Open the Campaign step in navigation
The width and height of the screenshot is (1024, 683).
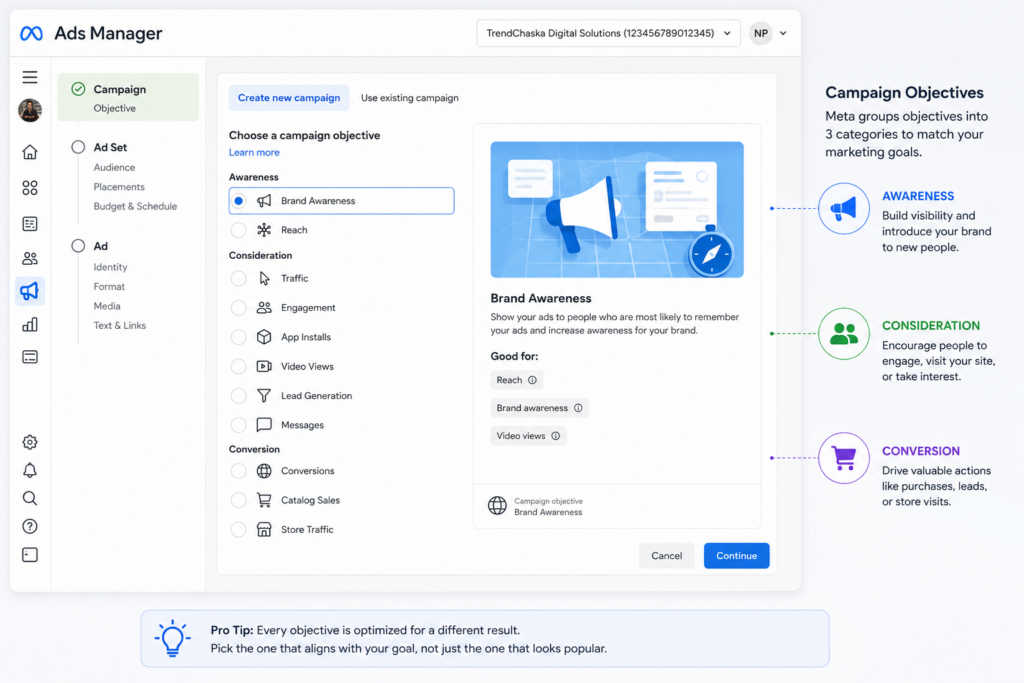pyautogui.click(x=128, y=97)
